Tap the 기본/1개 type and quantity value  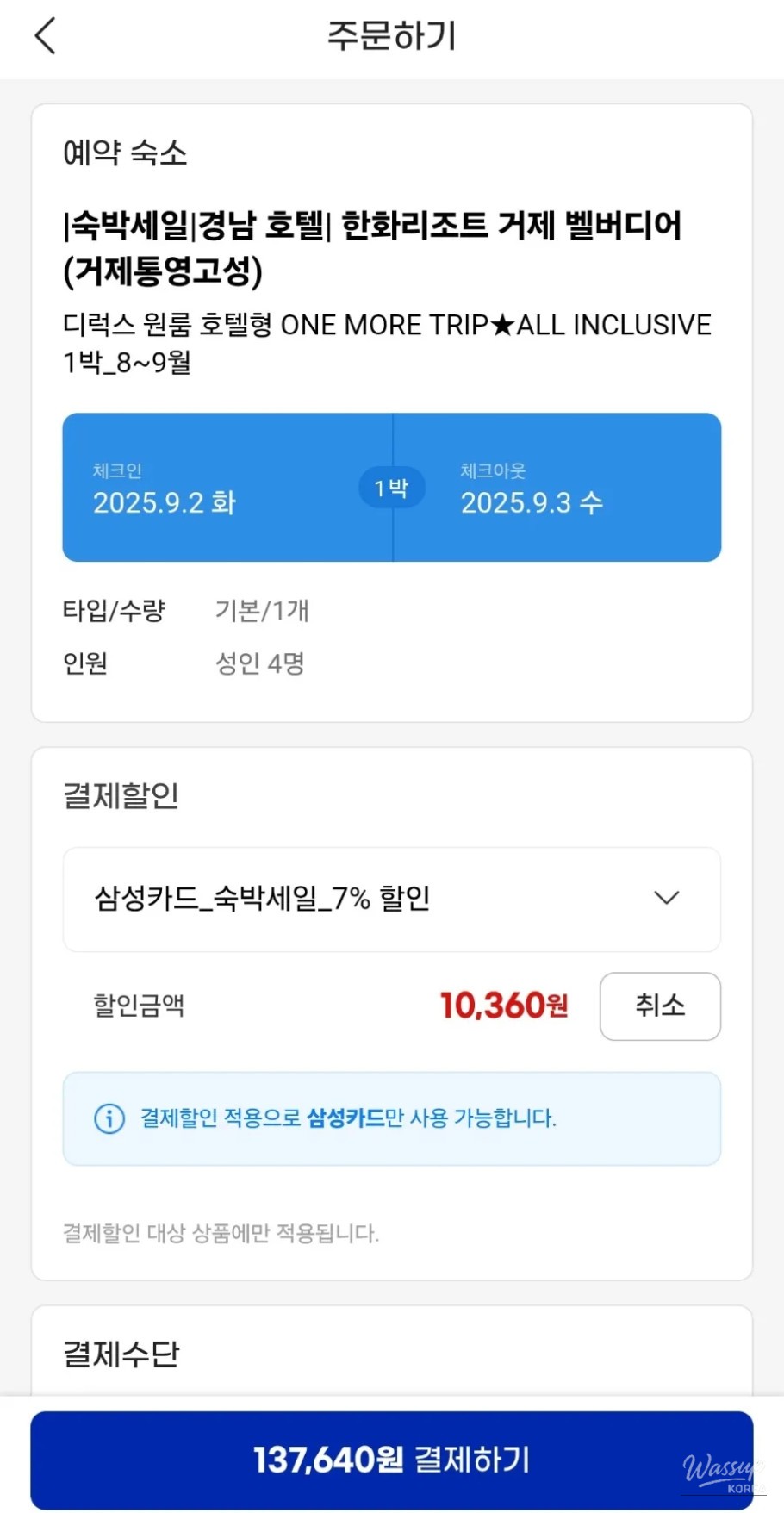pyautogui.click(x=262, y=611)
